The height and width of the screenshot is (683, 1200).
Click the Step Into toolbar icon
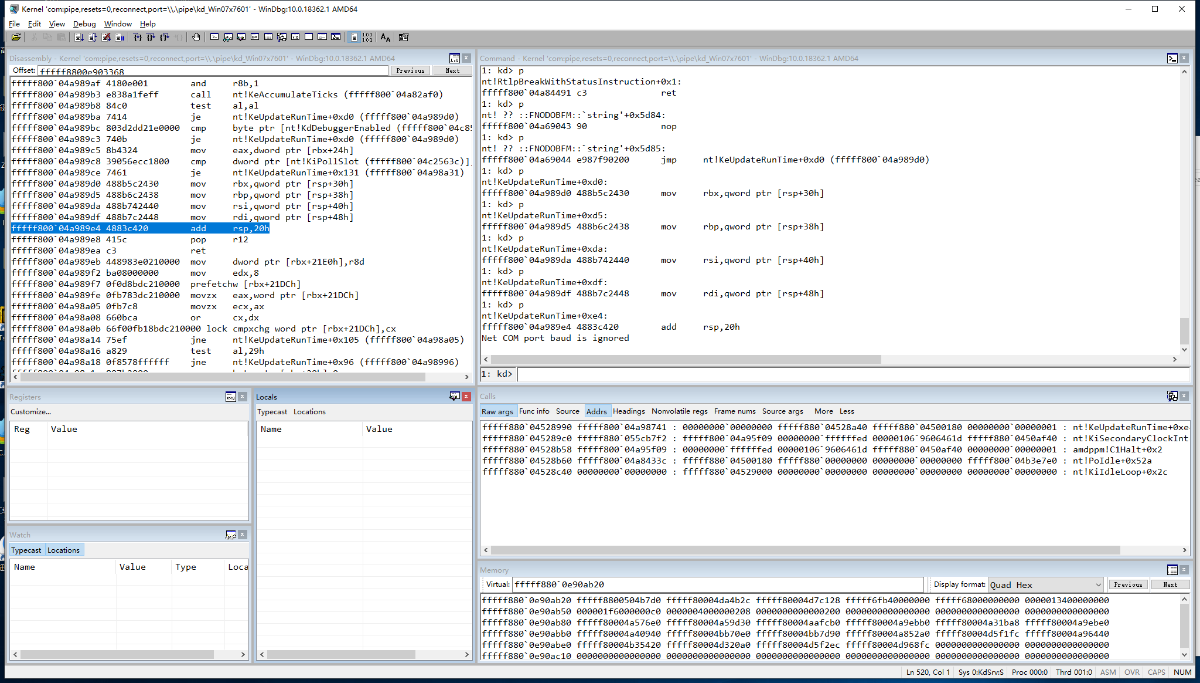[x=136, y=37]
